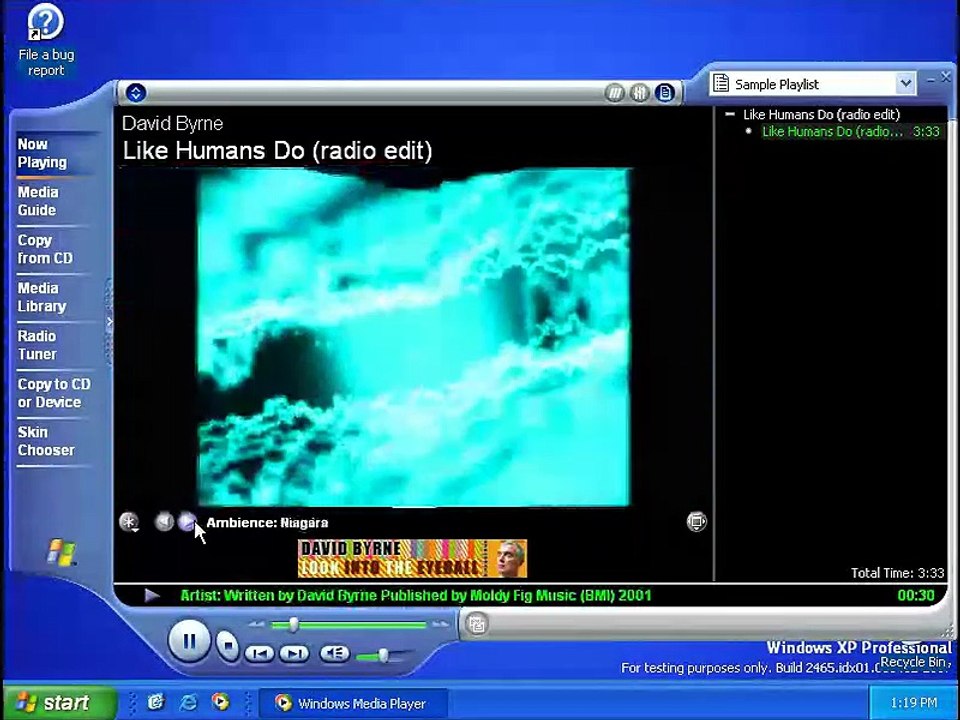Go to the Radio Tuner tab
960x720 pixels.
coord(37,345)
